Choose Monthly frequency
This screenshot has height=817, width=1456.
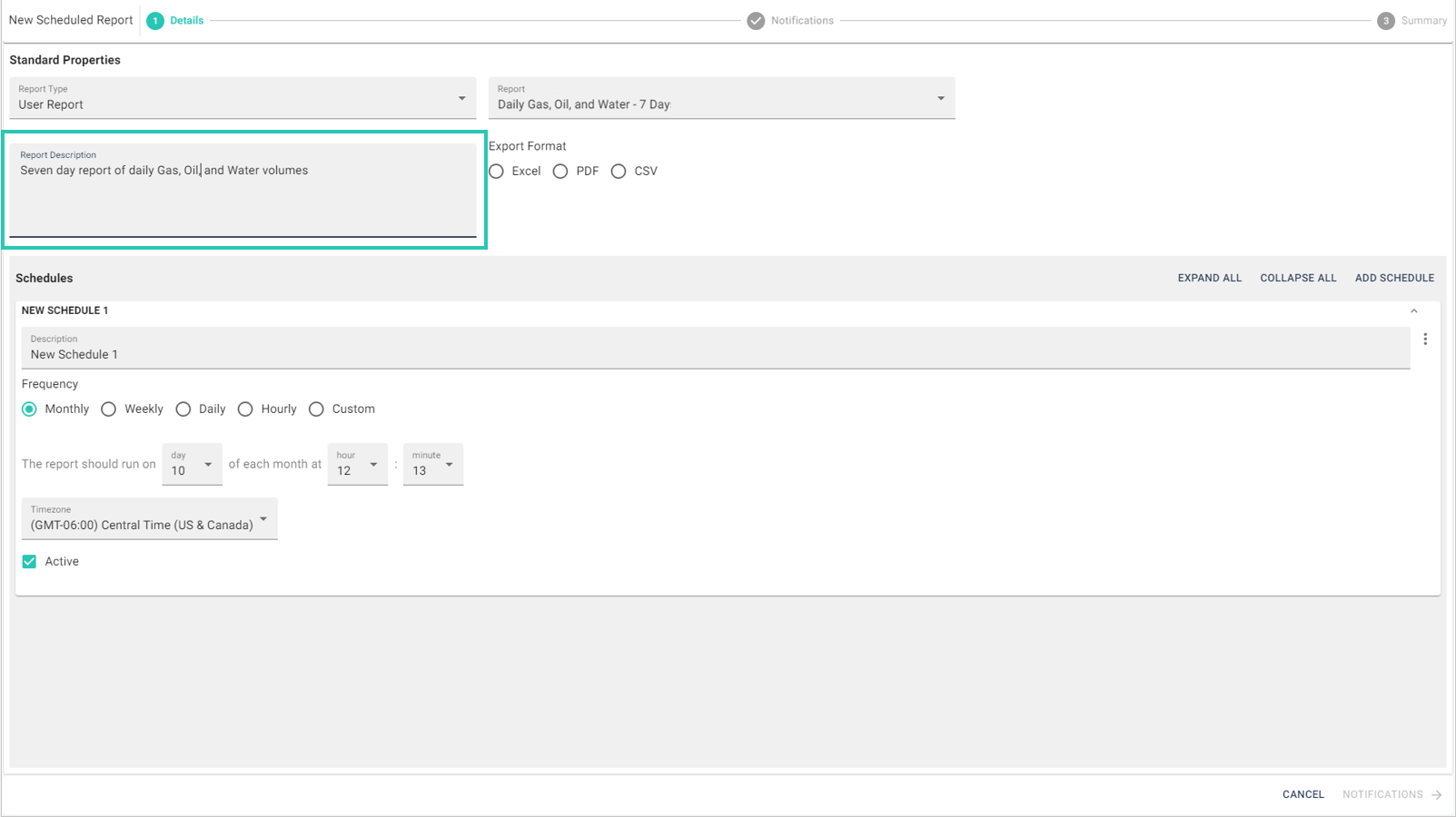30,409
